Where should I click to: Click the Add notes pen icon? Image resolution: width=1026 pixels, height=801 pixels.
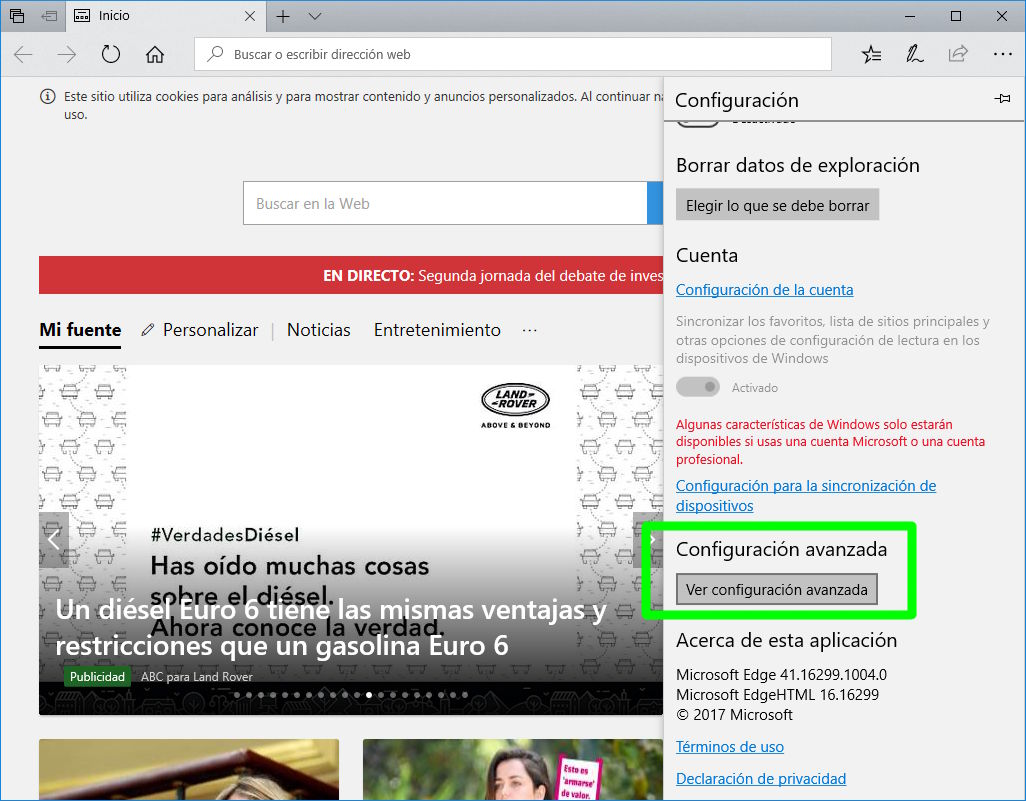(x=914, y=54)
